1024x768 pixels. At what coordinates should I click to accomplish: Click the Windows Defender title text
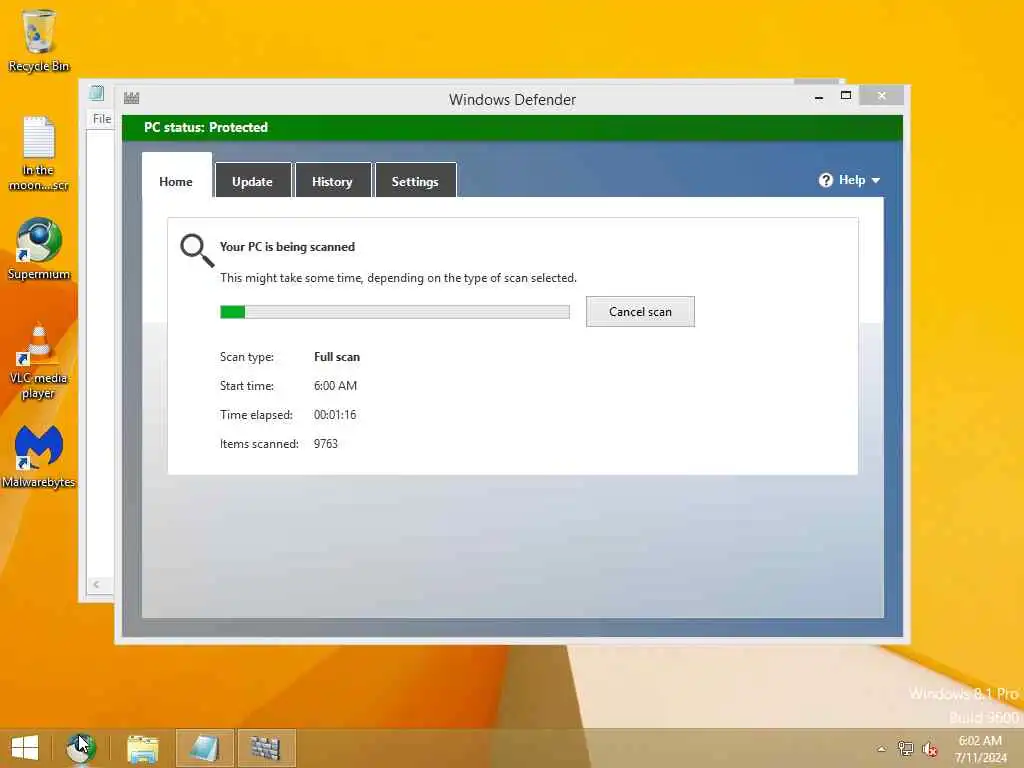(x=512, y=99)
